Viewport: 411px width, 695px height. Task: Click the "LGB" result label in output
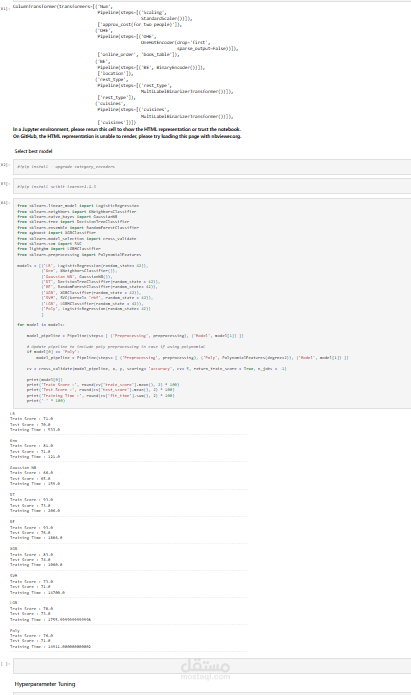(13, 603)
